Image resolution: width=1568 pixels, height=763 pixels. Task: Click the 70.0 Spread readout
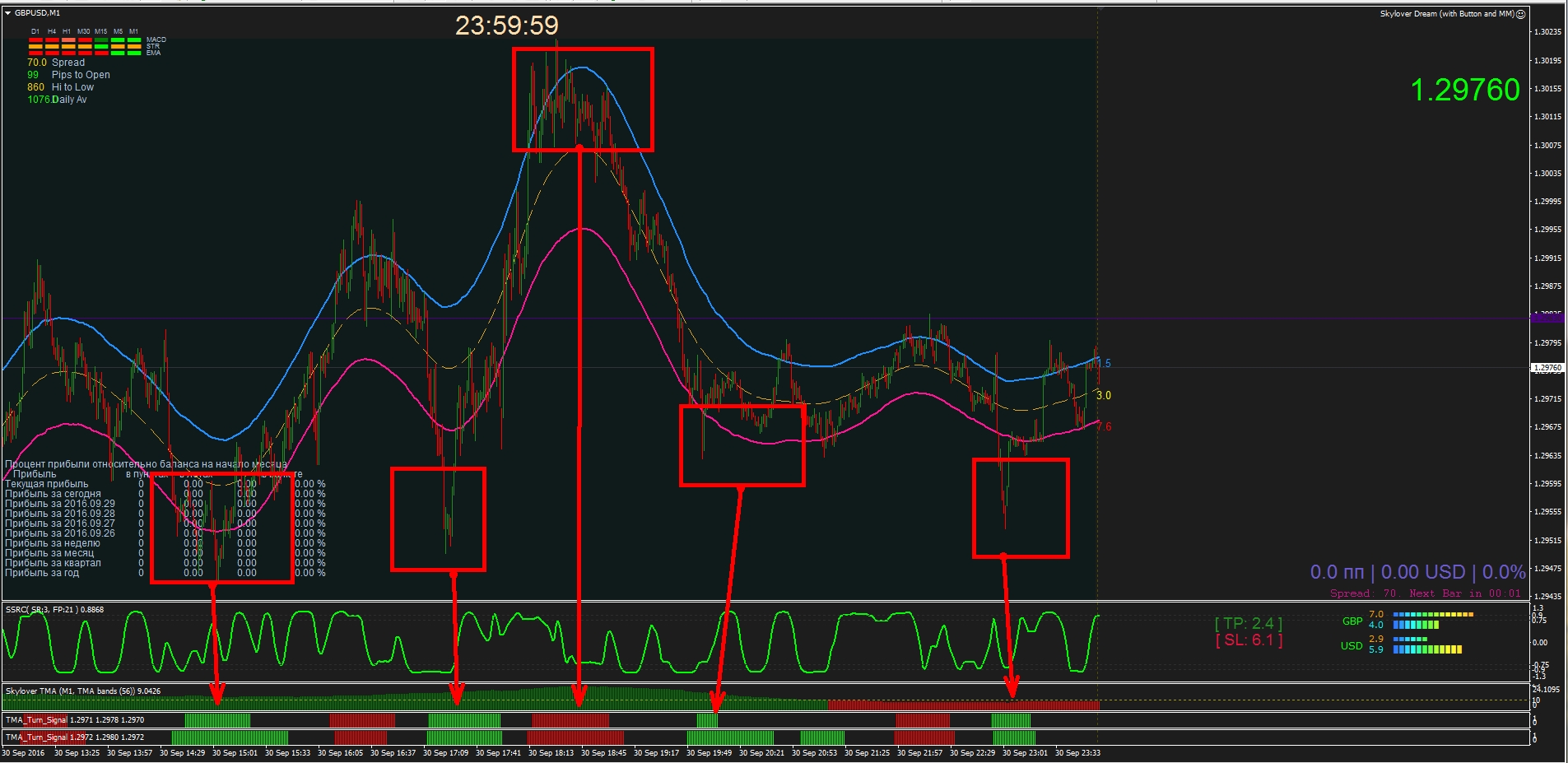coord(56,63)
